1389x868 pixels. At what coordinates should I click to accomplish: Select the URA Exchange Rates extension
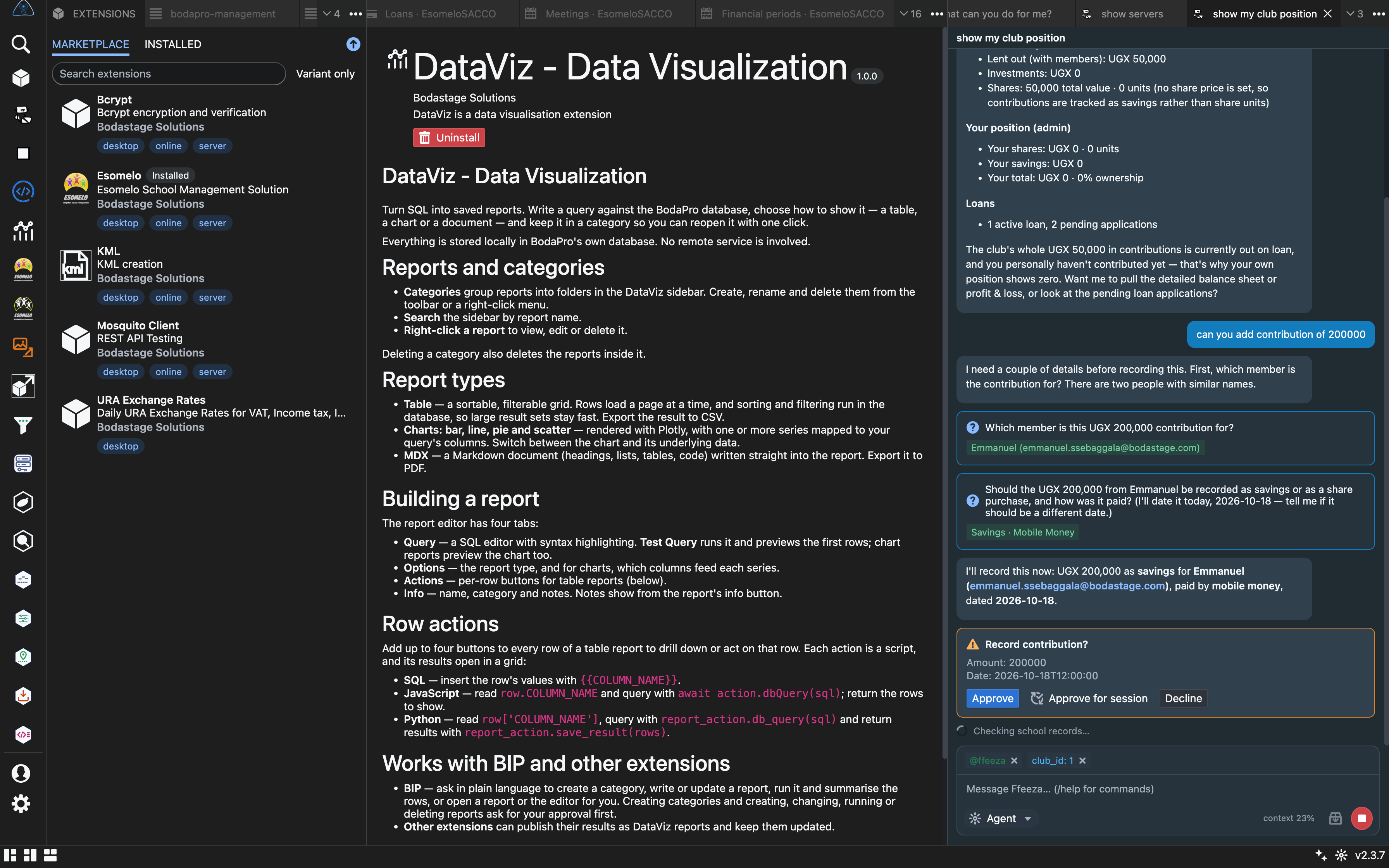tap(206, 423)
